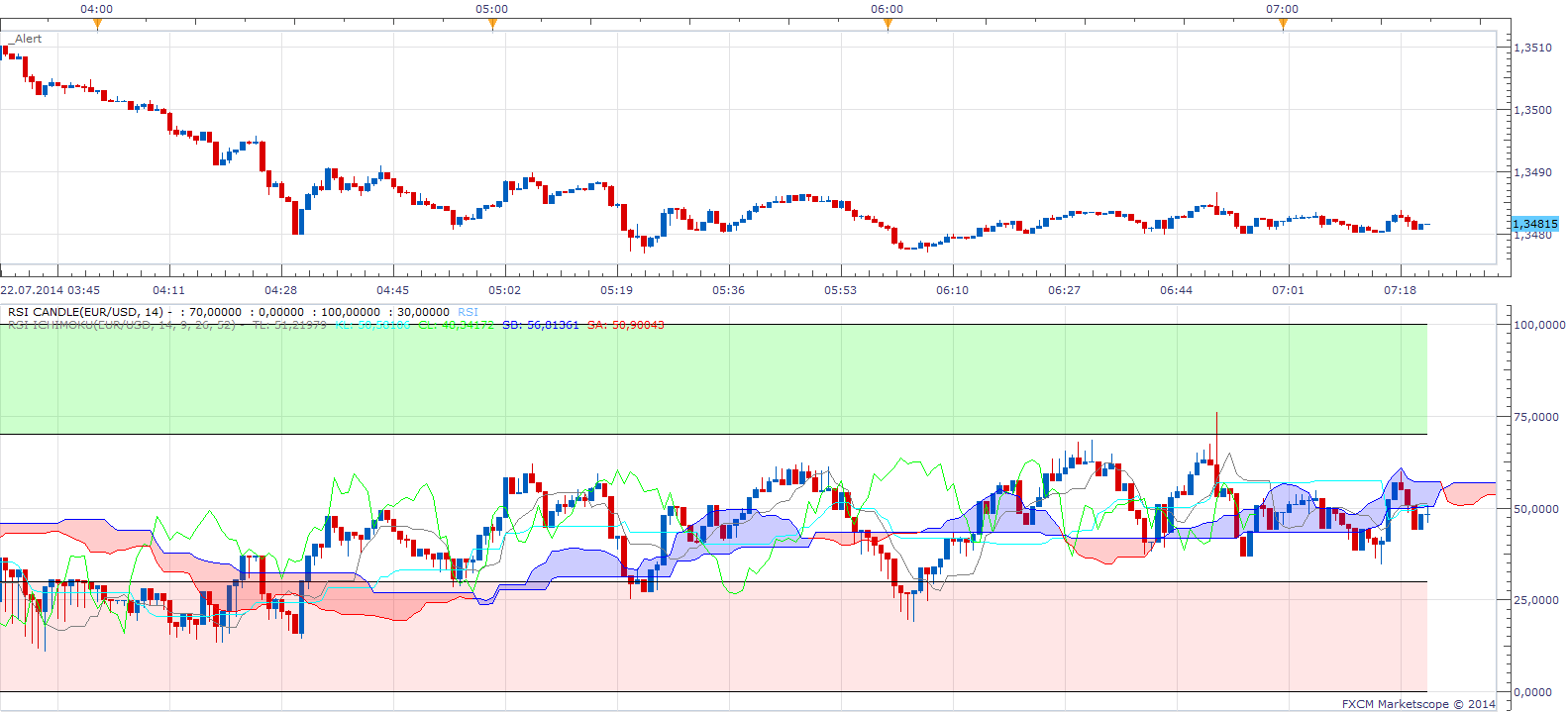Click the blue SB: 56,81361 legend value
This screenshot has height=713, width=1568.
[540, 325]
